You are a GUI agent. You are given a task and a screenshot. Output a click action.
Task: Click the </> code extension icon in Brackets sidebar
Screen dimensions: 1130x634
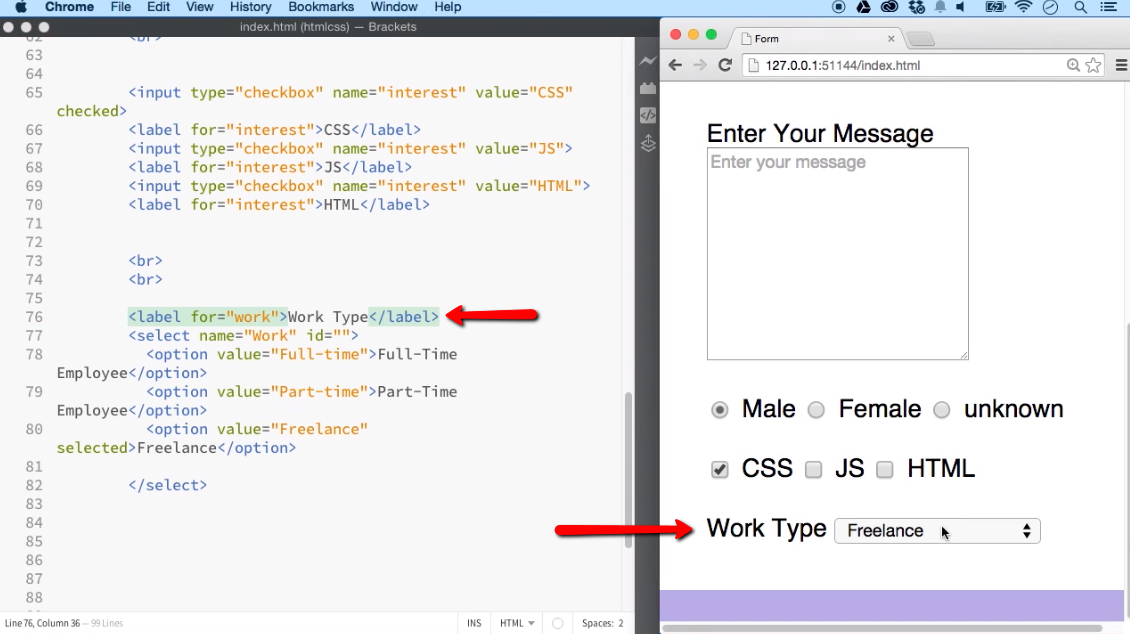(x=648, y=115)
